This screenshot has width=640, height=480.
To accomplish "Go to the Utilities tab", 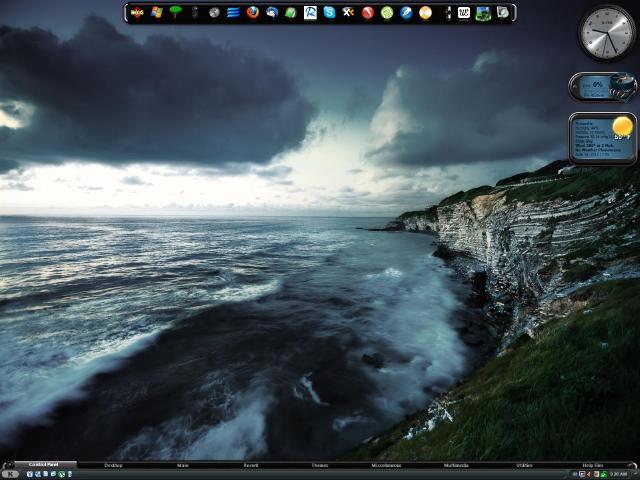I will point(525,465).
